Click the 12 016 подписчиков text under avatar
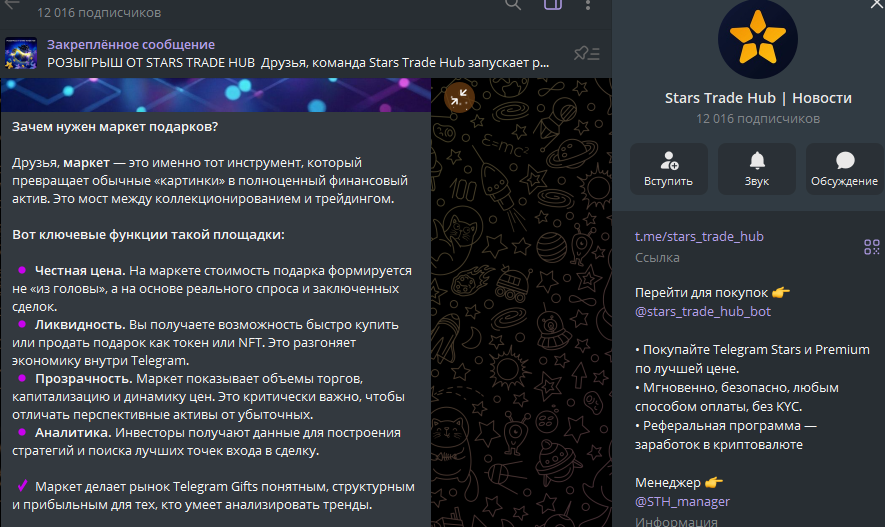885x527 pixels. tap(758, 119)
